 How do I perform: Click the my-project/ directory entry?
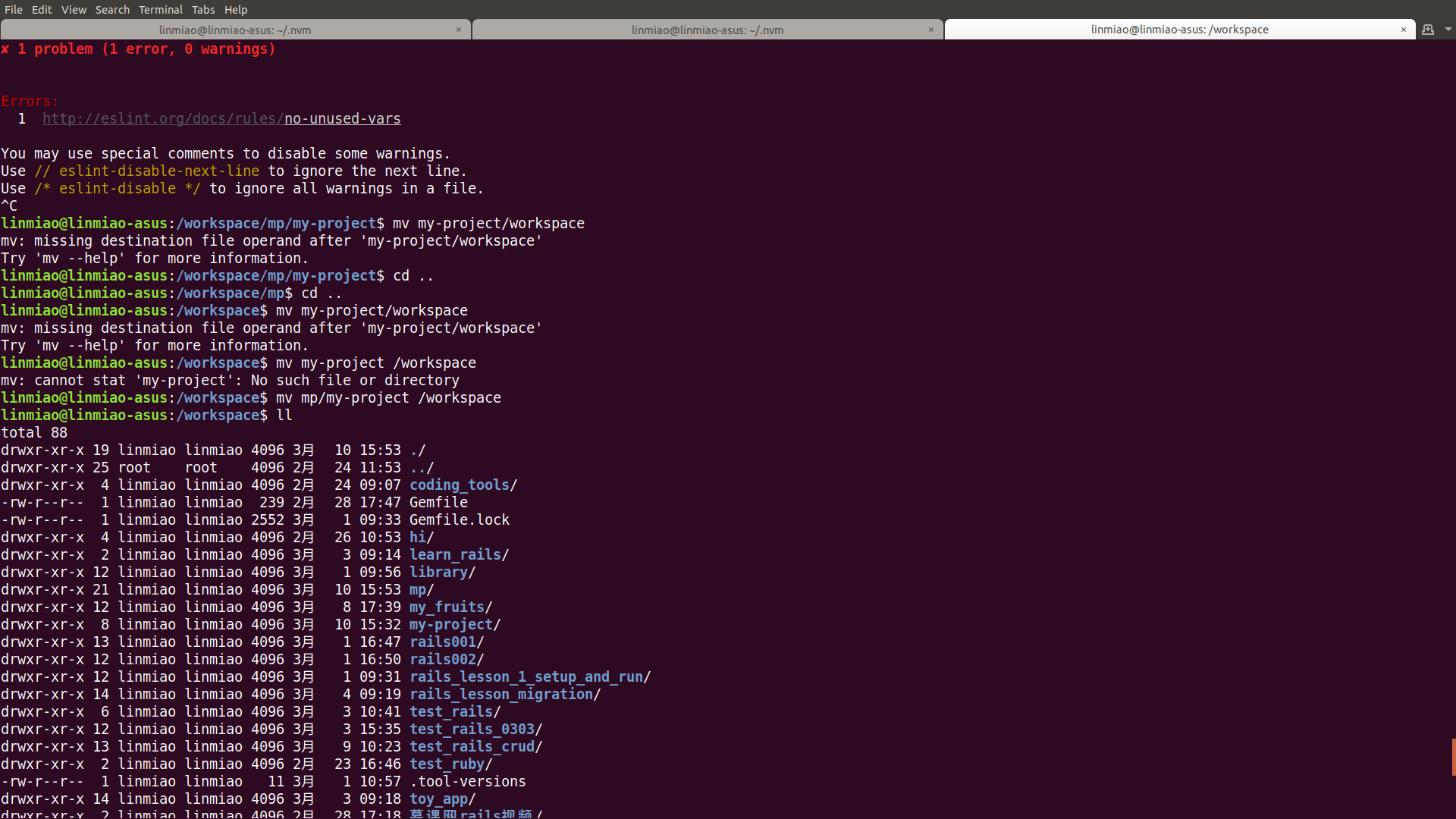click(454, 625)
